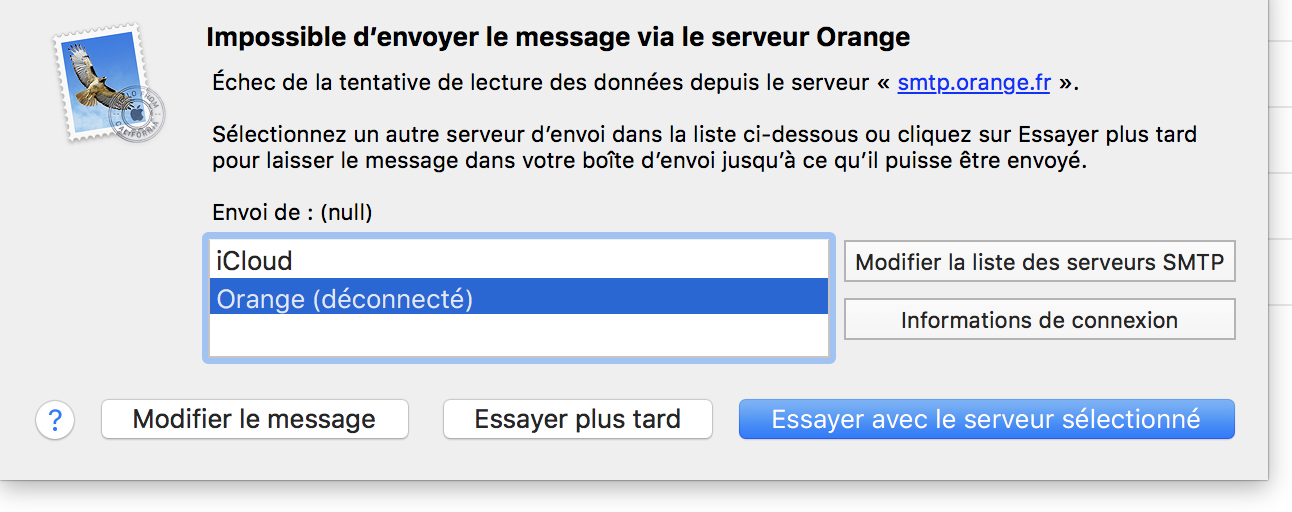Click Essayer avec le serveur sélectionné
Viewport: 1292px width, 512px height.
point(986,419)
